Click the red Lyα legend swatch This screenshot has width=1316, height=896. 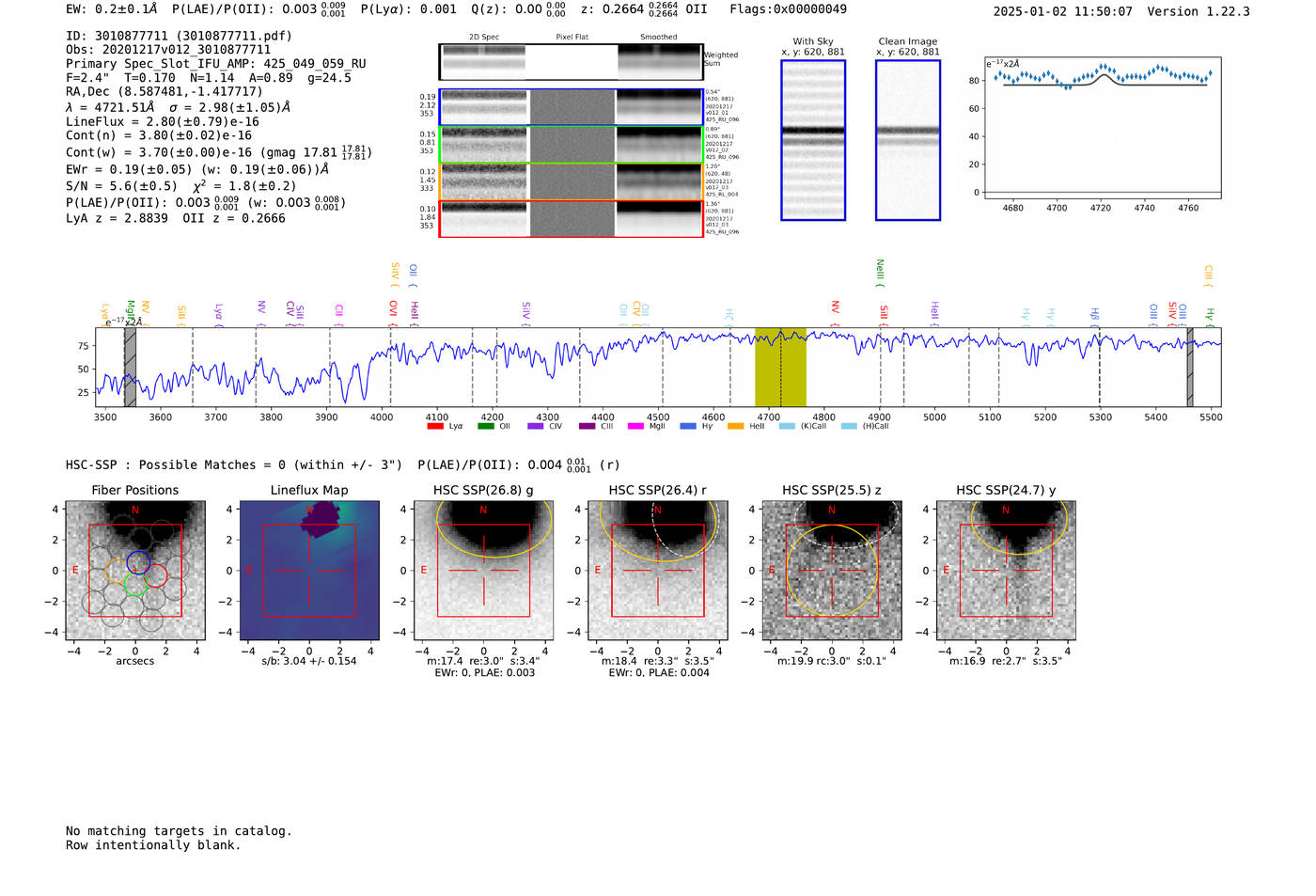click(x=435, y=427)
